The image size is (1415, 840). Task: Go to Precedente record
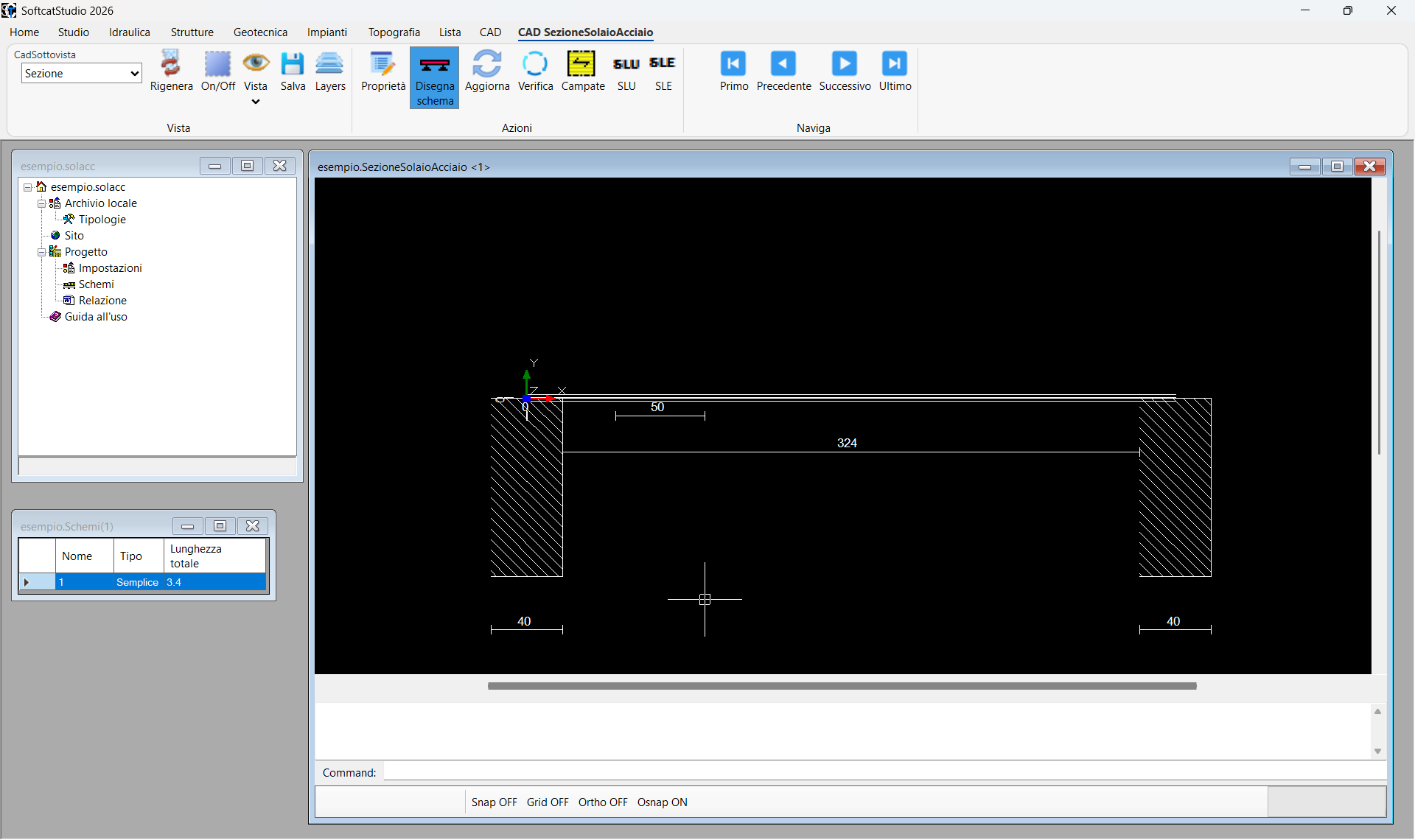(x=783, y=71)
